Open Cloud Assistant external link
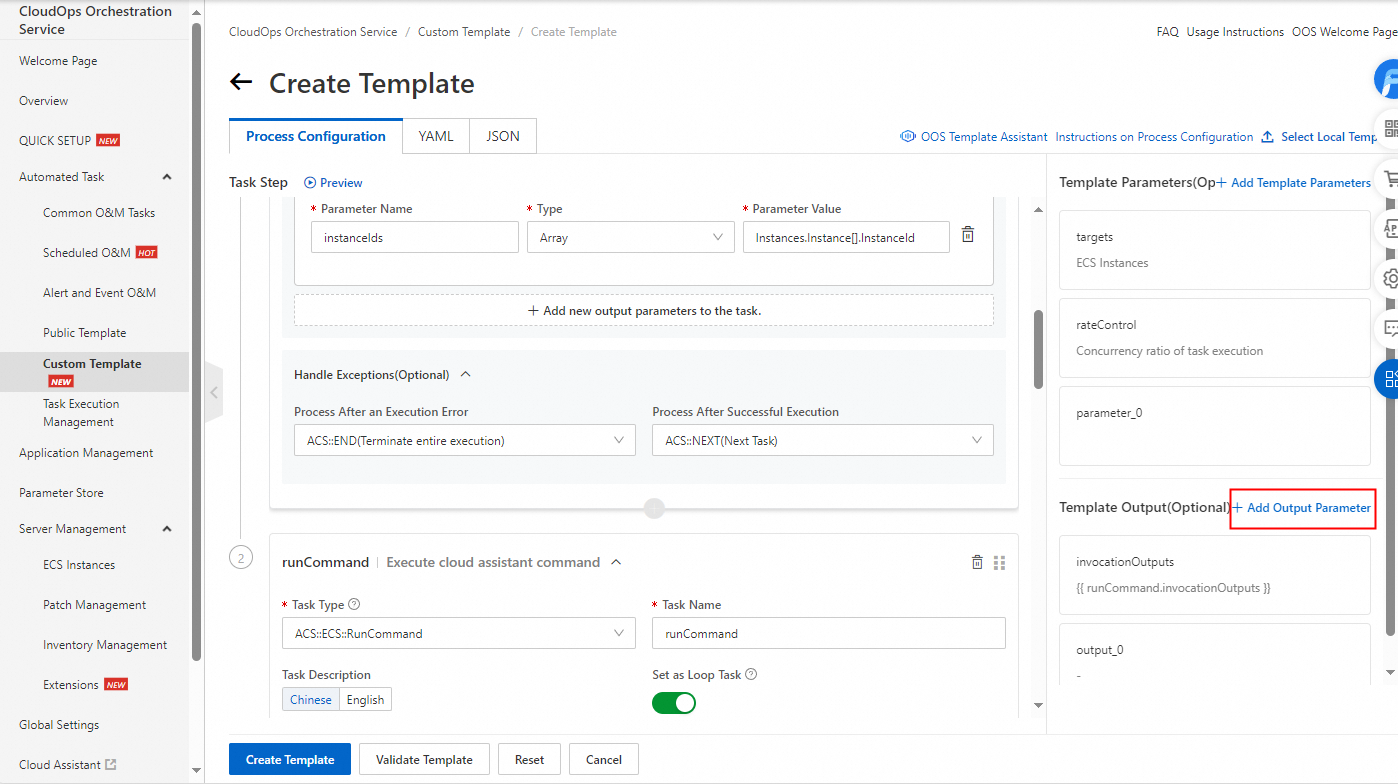Image resolution: width=1398 pixels, height=784 pixels. pos(68,765)
